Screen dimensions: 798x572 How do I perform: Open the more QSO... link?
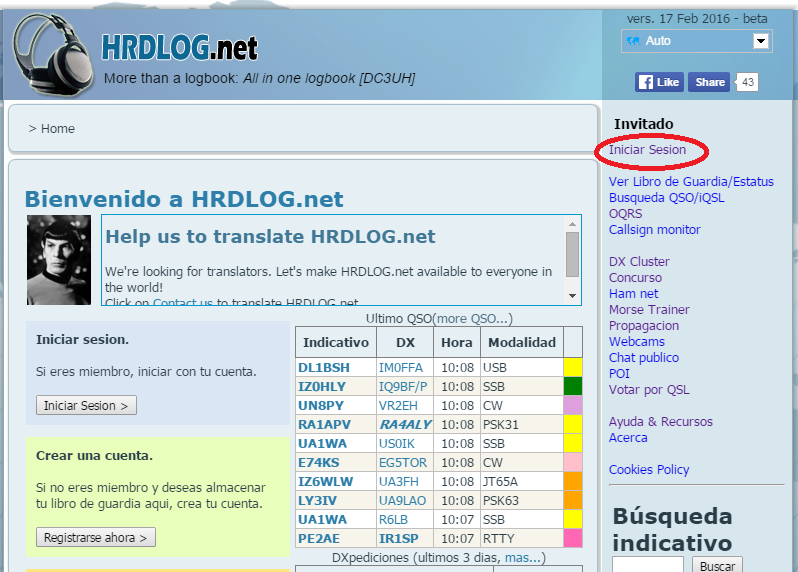(x=472, y=319)
